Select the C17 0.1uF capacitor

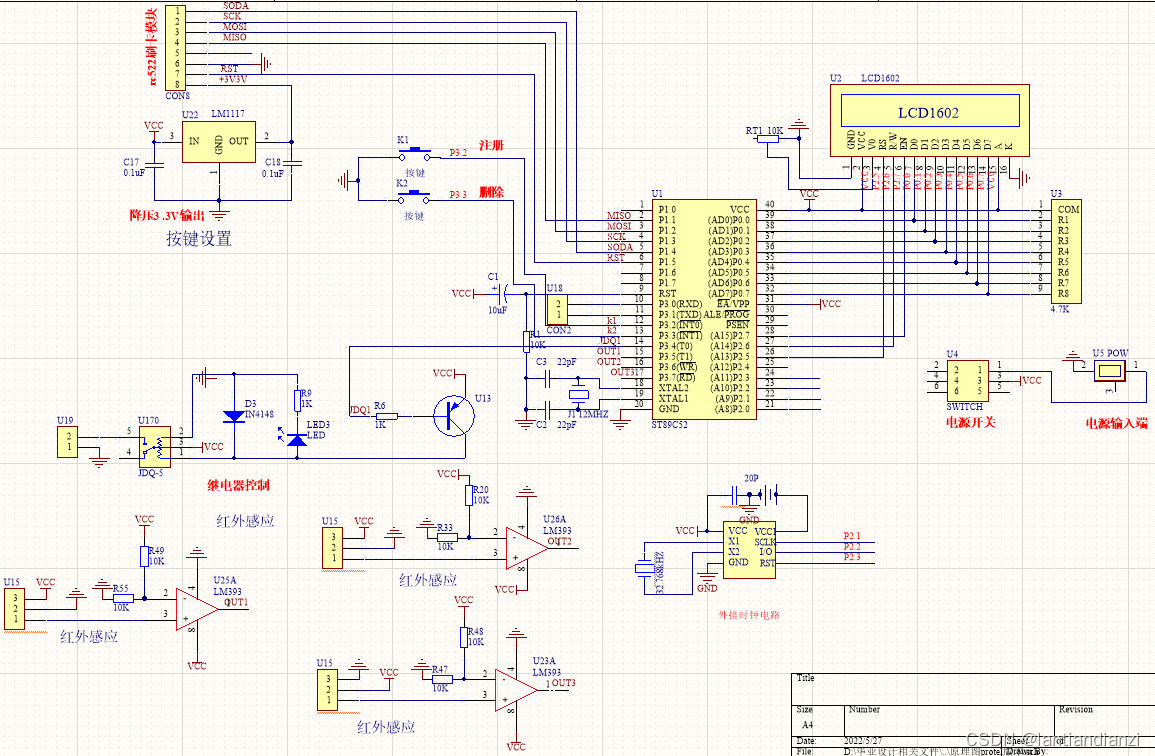click(155, 165)
